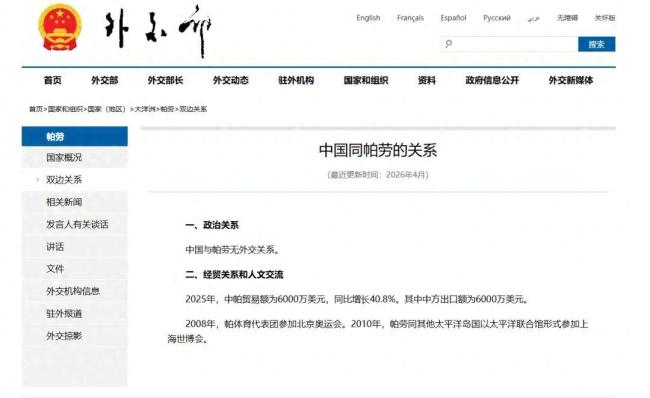
Task: Open the 首页 main menu item
Action: (53, 80)
